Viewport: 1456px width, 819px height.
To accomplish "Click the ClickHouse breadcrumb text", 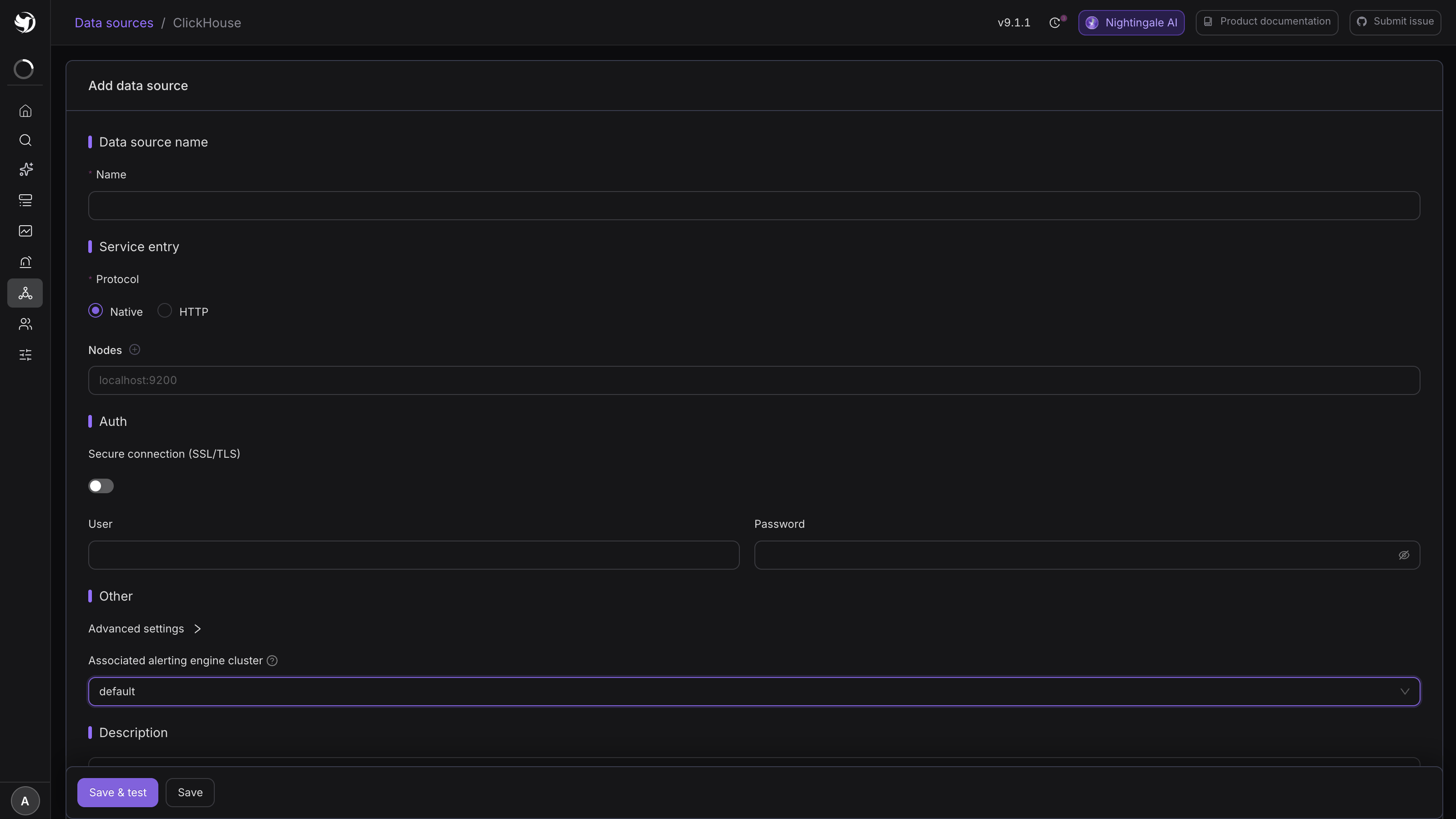I will [x=207, y=23].
